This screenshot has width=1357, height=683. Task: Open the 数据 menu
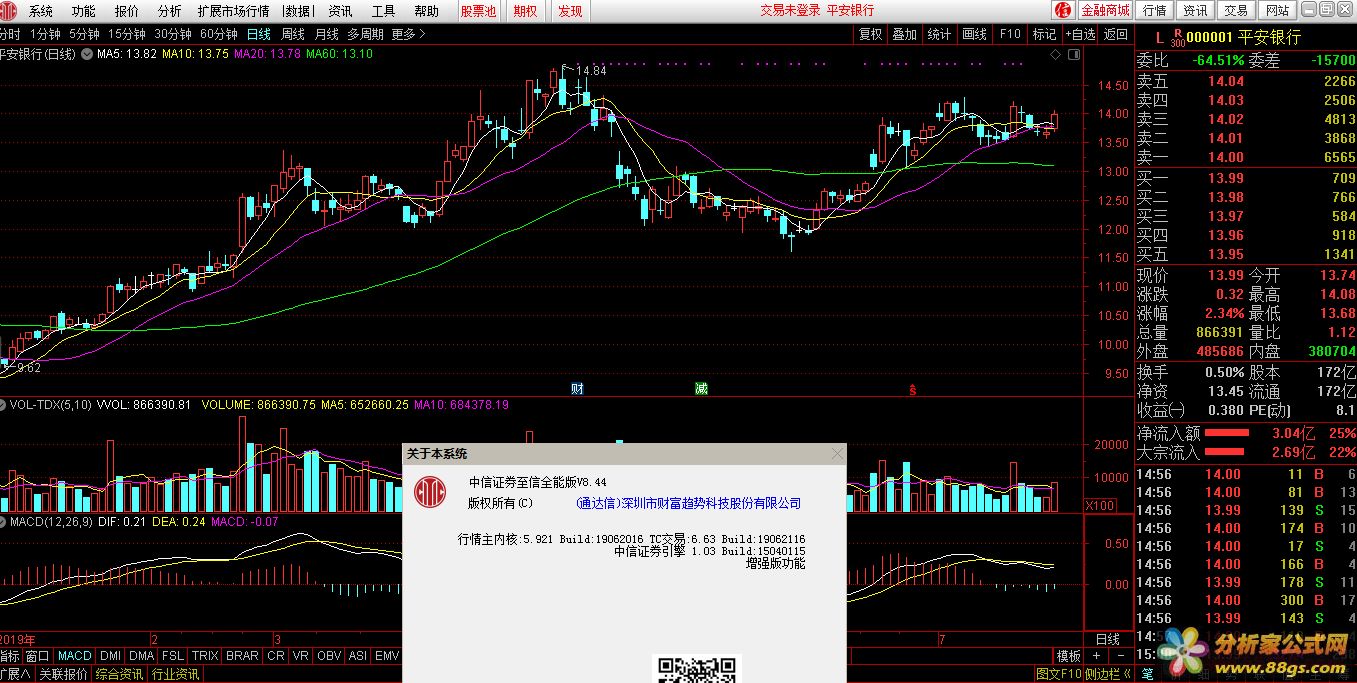[x=297, y=11]
